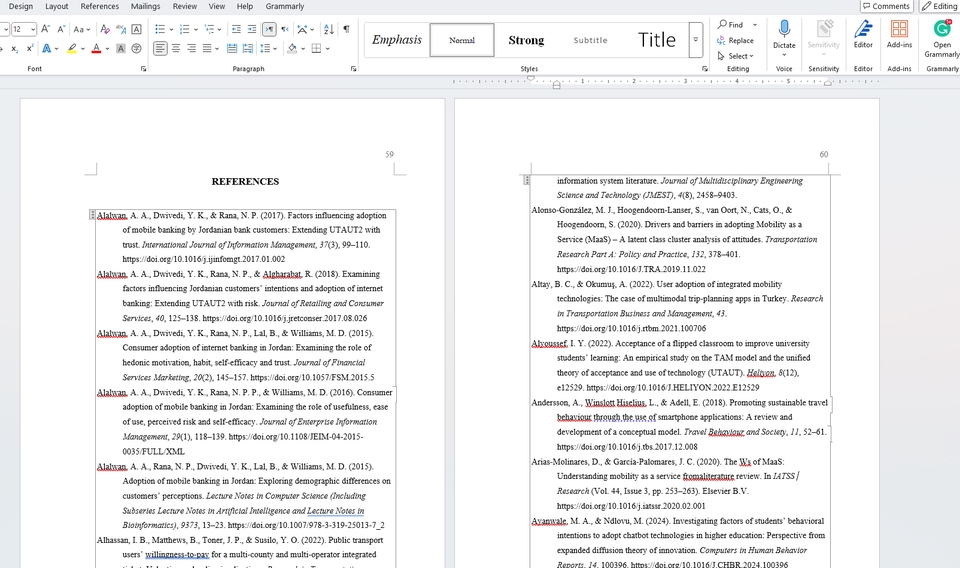Click the Sort icon in Paragraph group

327,29
